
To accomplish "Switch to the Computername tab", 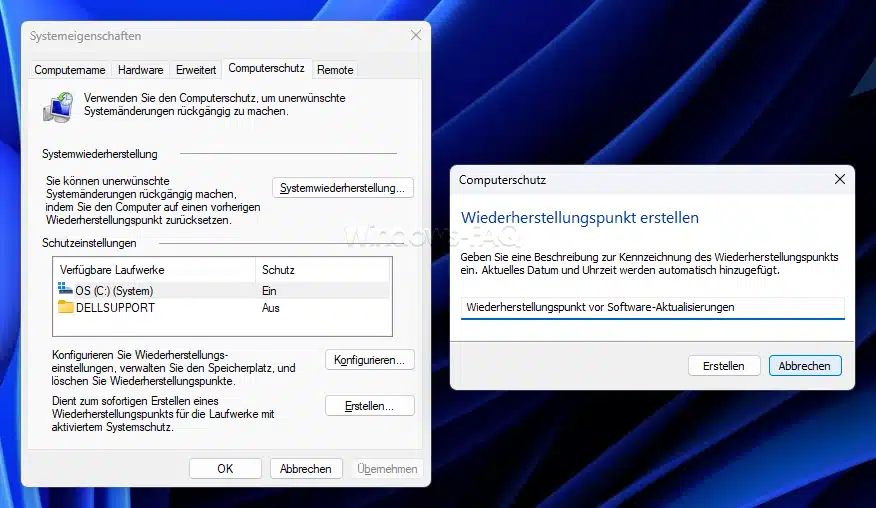I will (x=70, y=70).
